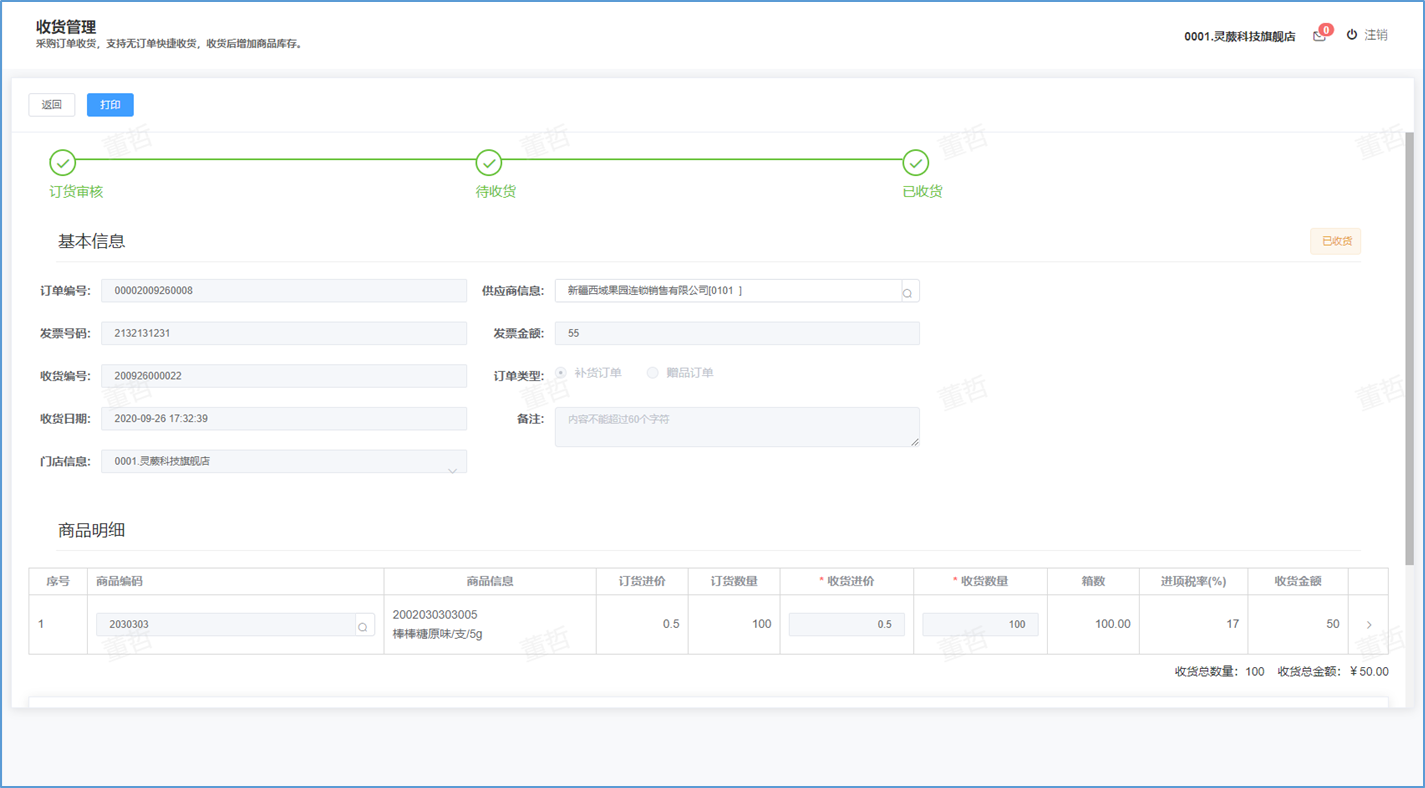1425x788 pixels.
Task: Select the 补货订单 radio button
Action: [x=561, y=373]
